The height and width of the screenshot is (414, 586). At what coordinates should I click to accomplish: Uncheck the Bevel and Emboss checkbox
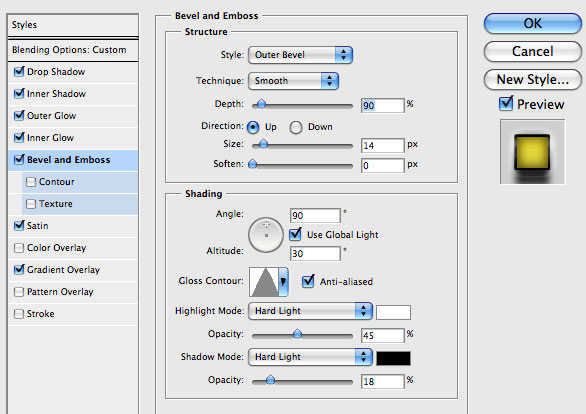point(19,160)
